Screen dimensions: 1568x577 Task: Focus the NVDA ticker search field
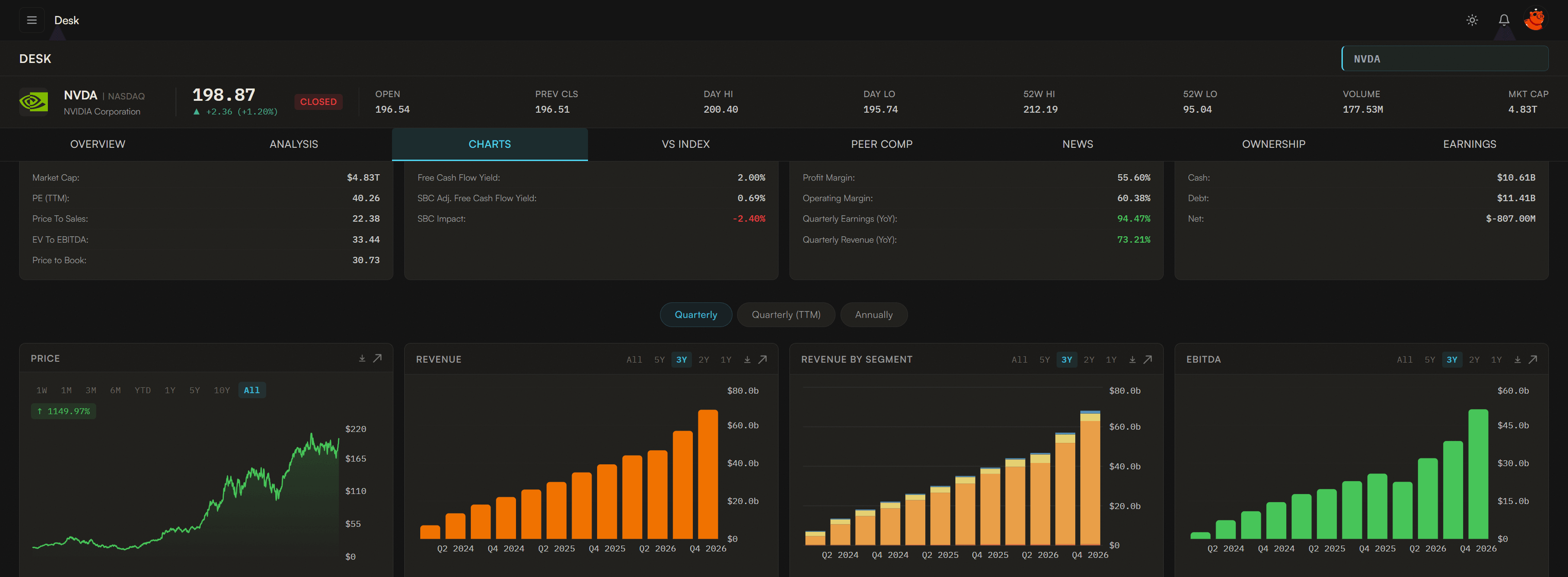pos(1444,59)
